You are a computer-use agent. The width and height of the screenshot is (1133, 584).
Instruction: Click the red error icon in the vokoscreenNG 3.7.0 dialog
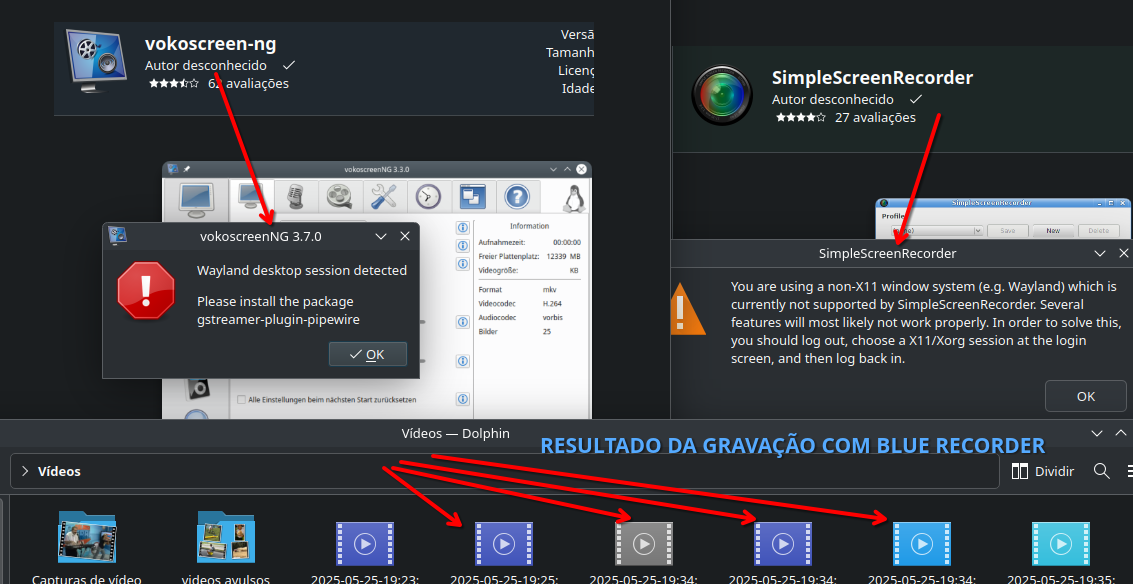point(146,290)
